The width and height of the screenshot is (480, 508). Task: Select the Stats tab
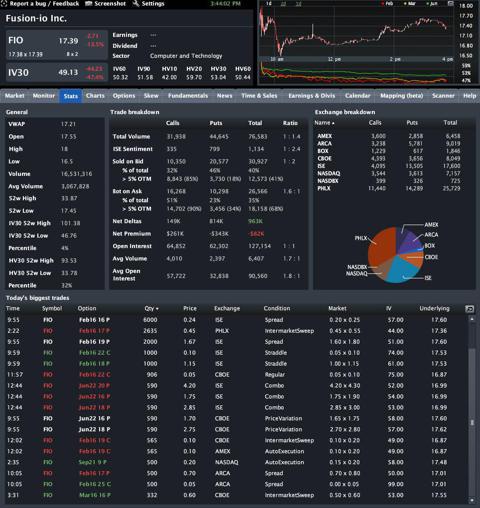pyautogui.click(x=71, y=96)
